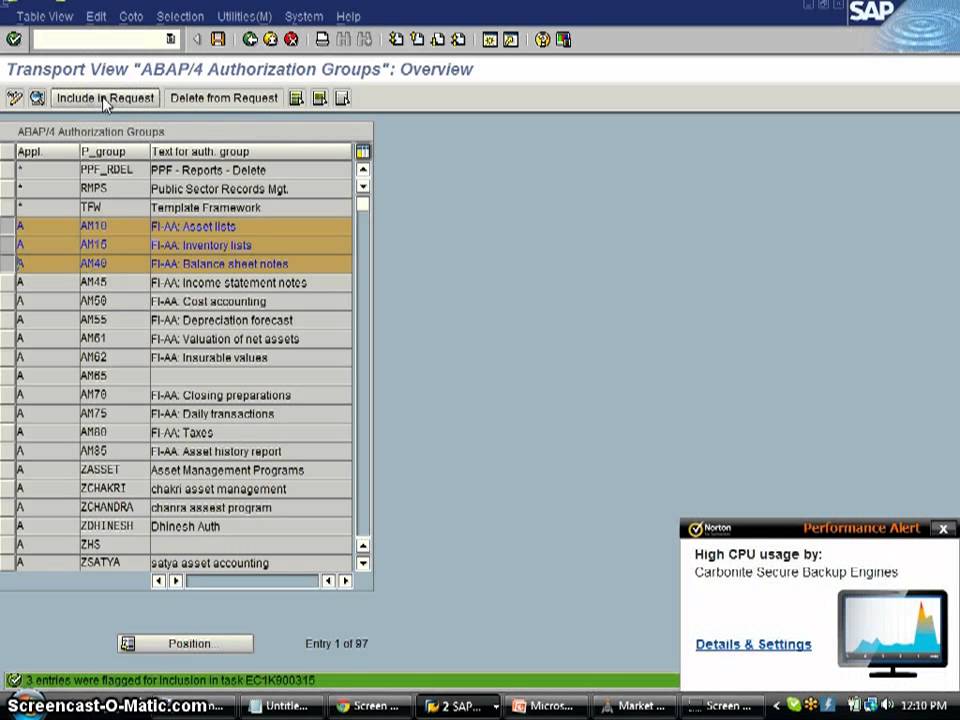
Task: Click the vertical scrollbar thumb in table
Action: click(x=362, y=204)
